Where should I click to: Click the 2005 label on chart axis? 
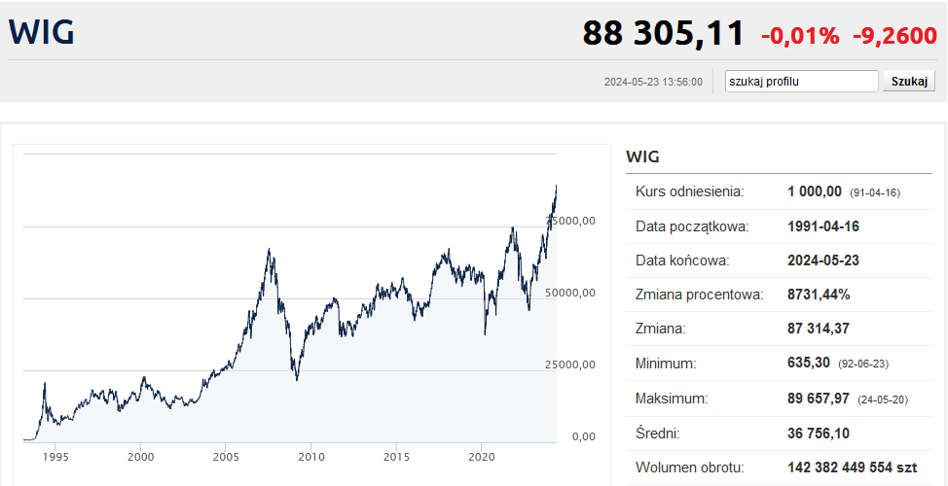point(225,455)
